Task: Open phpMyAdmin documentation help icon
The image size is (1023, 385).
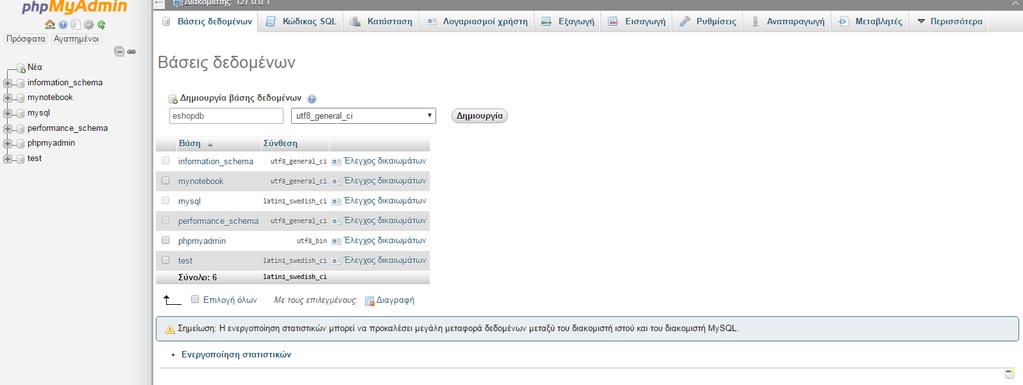Action: click(63, 25)
